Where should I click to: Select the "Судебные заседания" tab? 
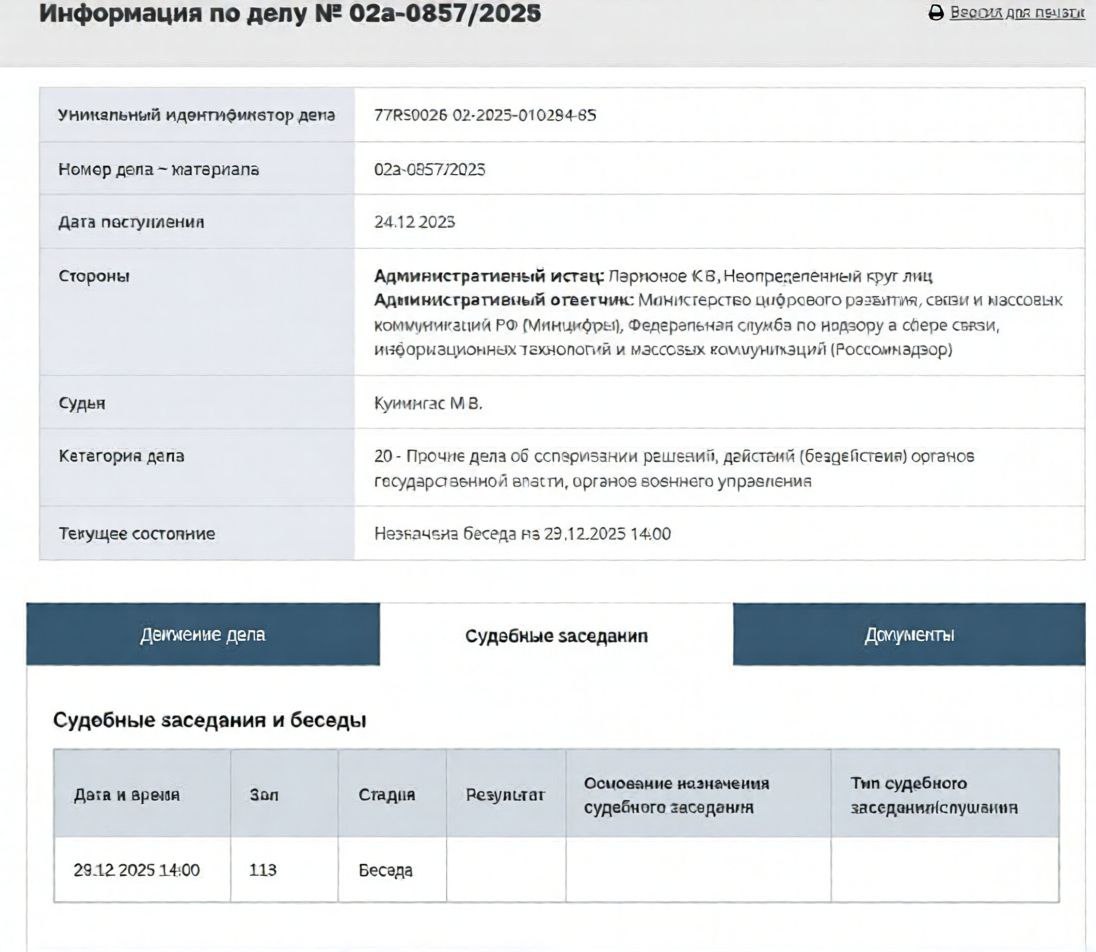coord(557,634)
